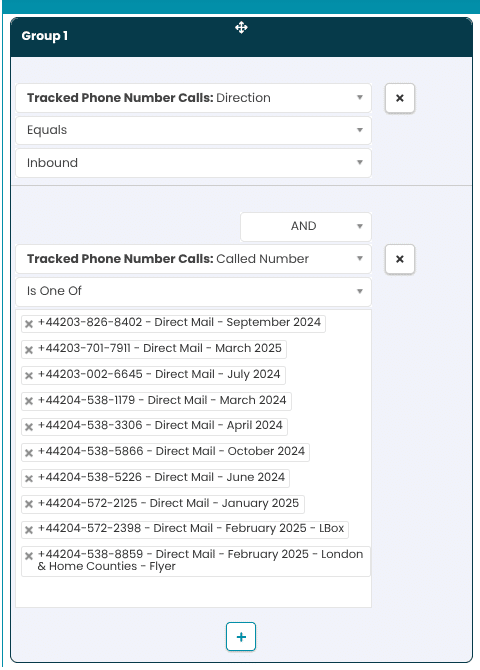Viewport: 480px width, 670px height.
Task: Remove the July 2024 Direct Mail tag
Action: point(29,376)
